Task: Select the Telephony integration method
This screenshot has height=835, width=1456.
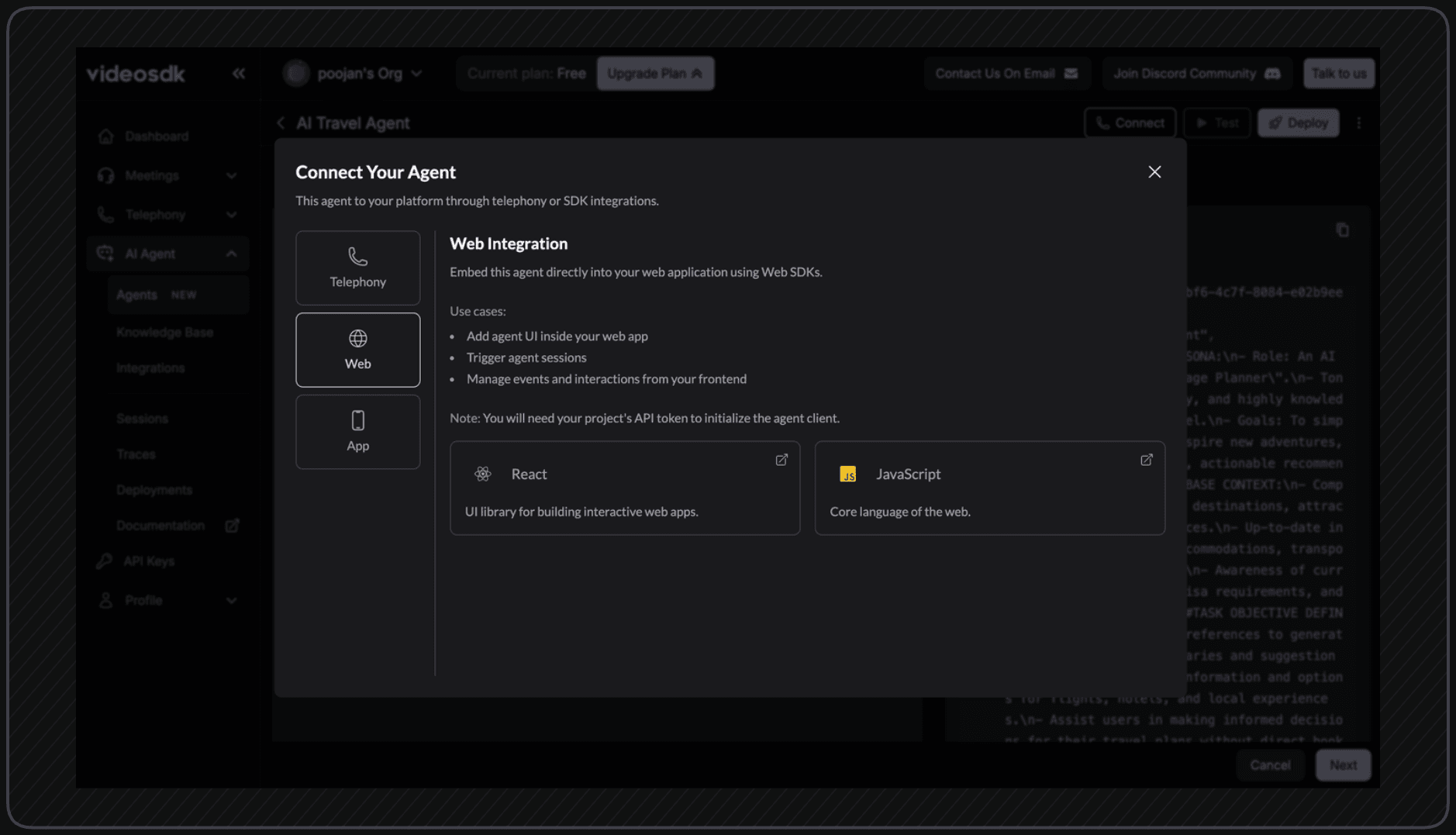Action: pyautogui.click(x=357, y=267)
